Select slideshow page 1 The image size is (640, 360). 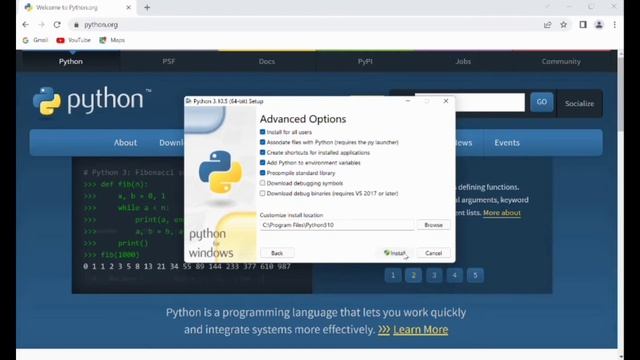[x=393, y=276]
